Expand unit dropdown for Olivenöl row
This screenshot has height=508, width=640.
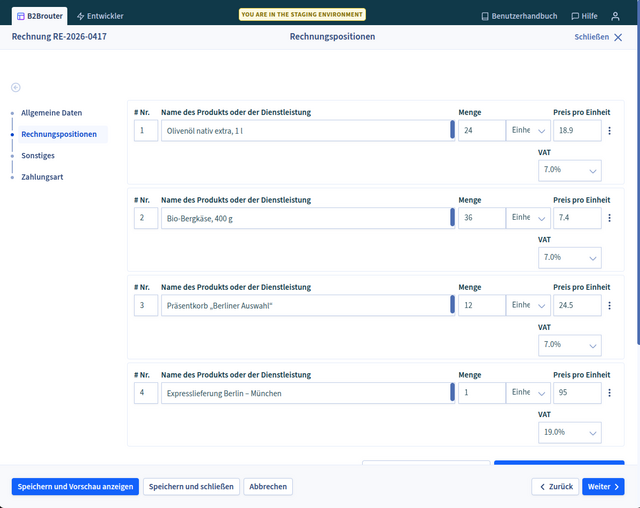coord(528,131)
